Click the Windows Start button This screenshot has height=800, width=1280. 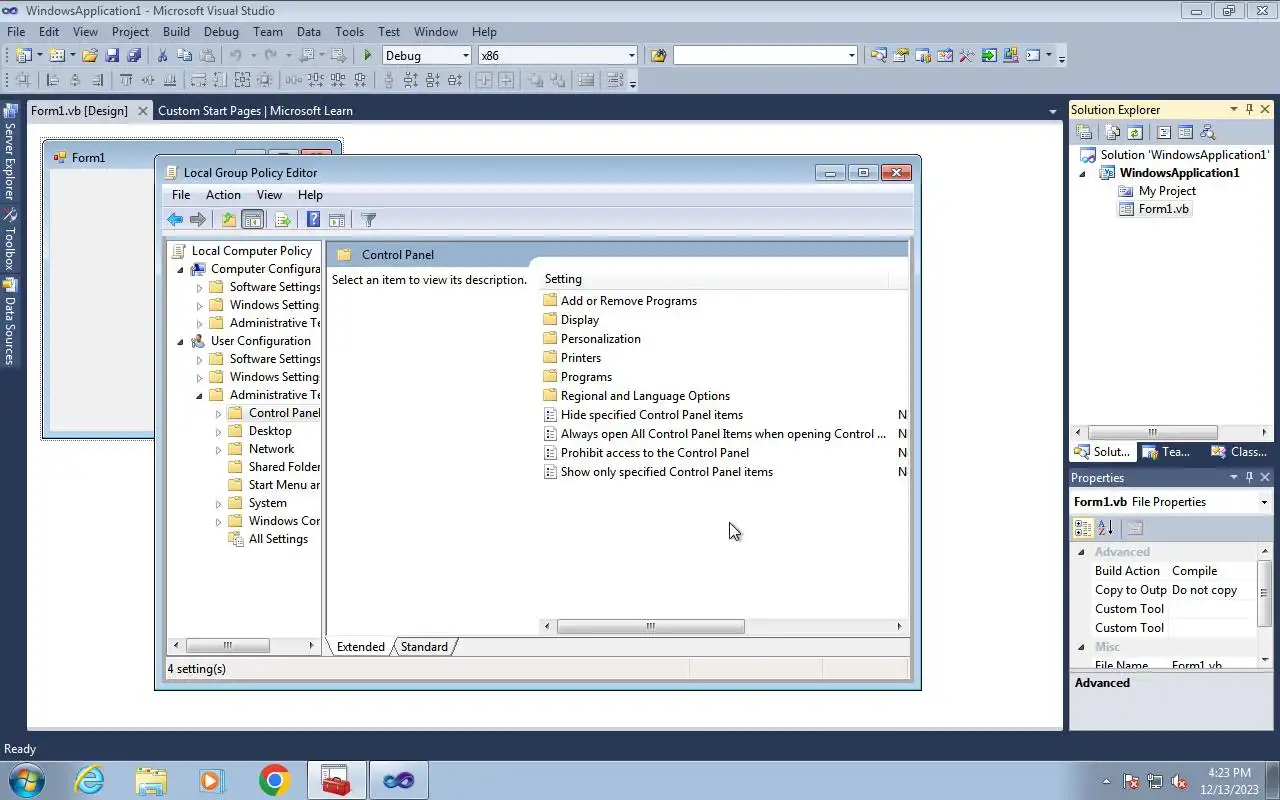point(27,780)
